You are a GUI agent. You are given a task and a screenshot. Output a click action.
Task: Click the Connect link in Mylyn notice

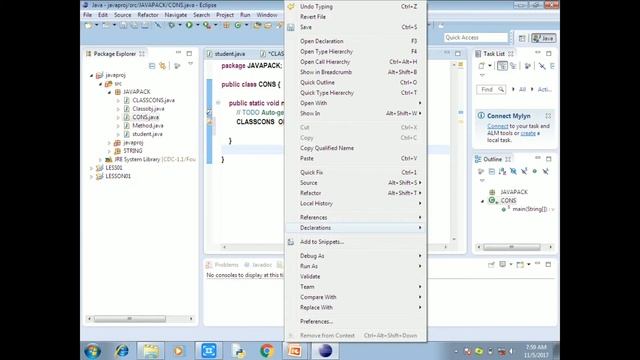(498, 126)
